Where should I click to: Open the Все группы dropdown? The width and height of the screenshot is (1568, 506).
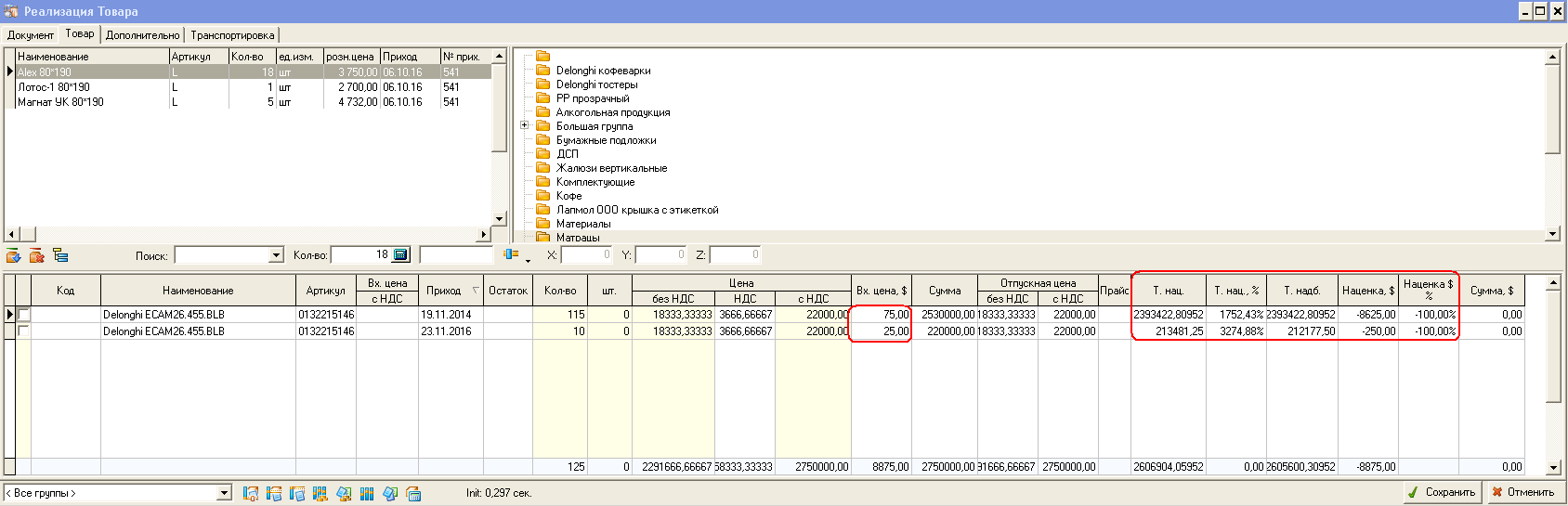(224, 493)
